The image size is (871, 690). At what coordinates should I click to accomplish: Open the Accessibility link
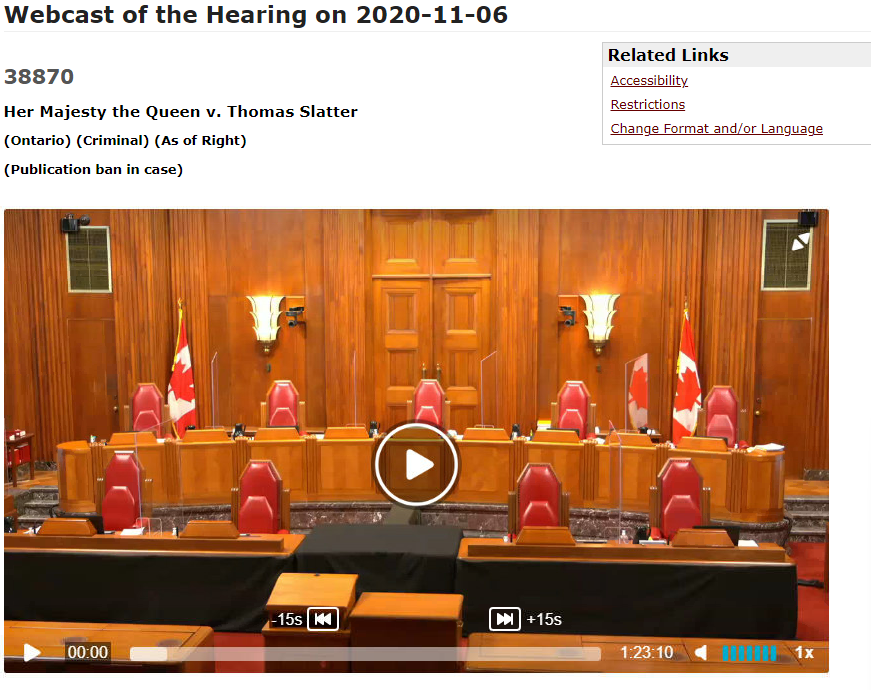(649, 81)
